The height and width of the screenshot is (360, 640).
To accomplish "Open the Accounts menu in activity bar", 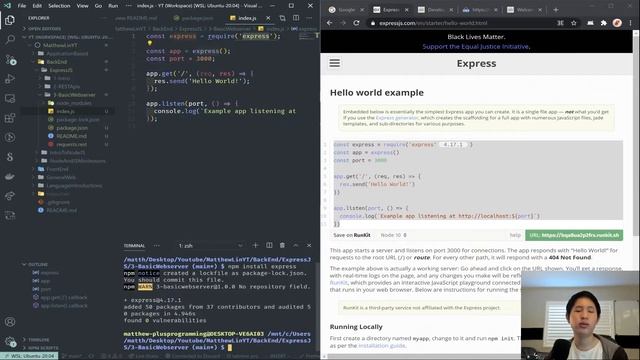I will (10, 322).
